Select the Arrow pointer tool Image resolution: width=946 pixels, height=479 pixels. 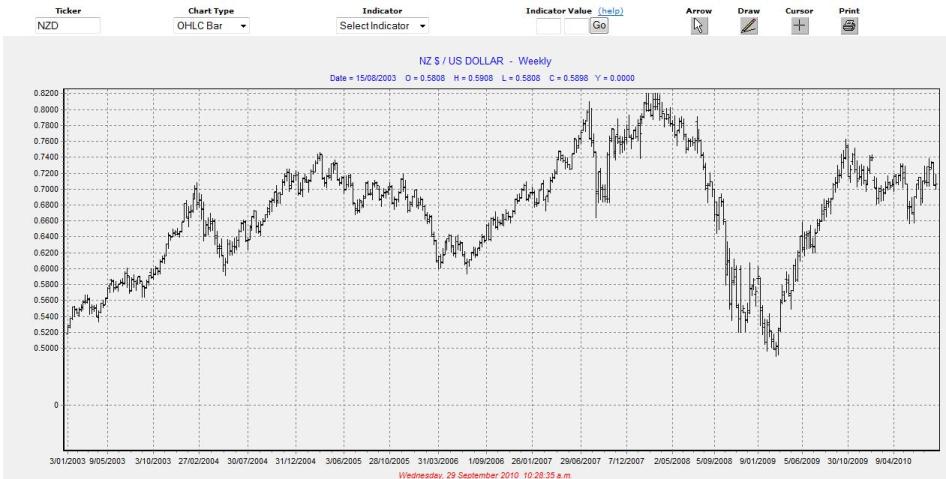pyautogui.click(x=700, y=26)
